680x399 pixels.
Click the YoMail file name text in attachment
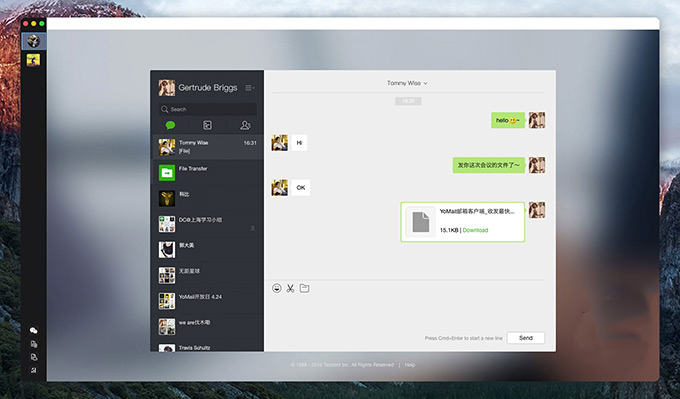477,212
